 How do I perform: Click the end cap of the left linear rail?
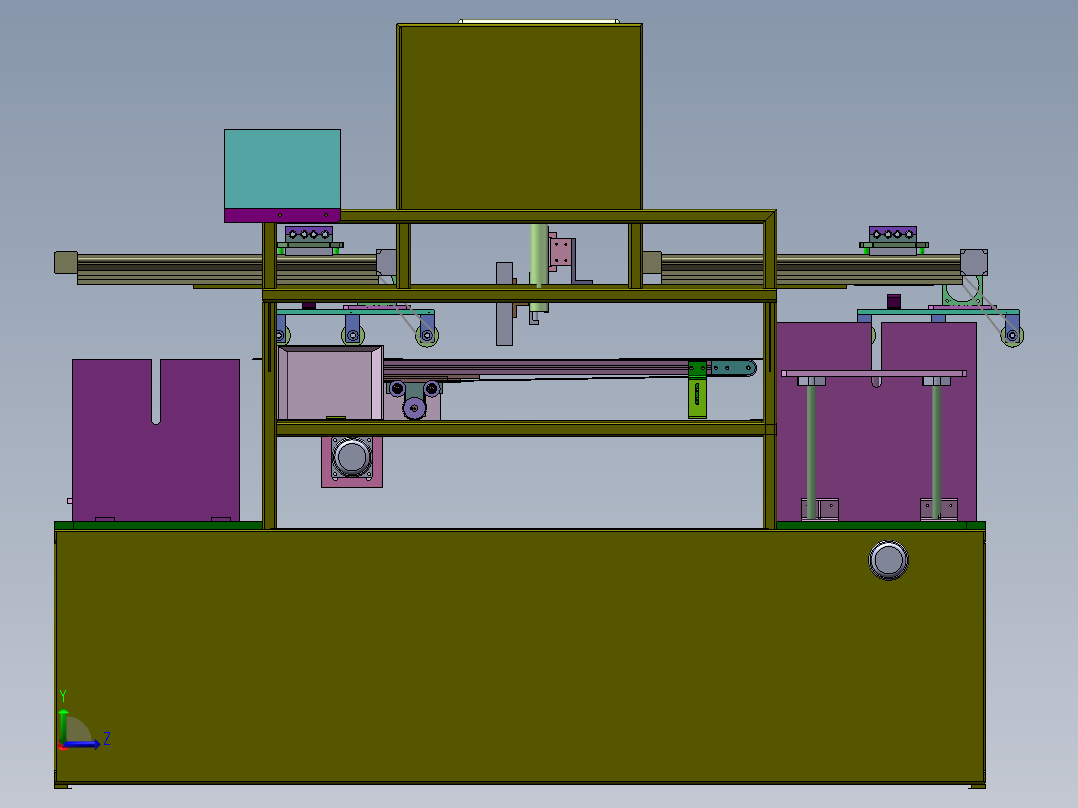pyautogui.click(x=66, y=263)
